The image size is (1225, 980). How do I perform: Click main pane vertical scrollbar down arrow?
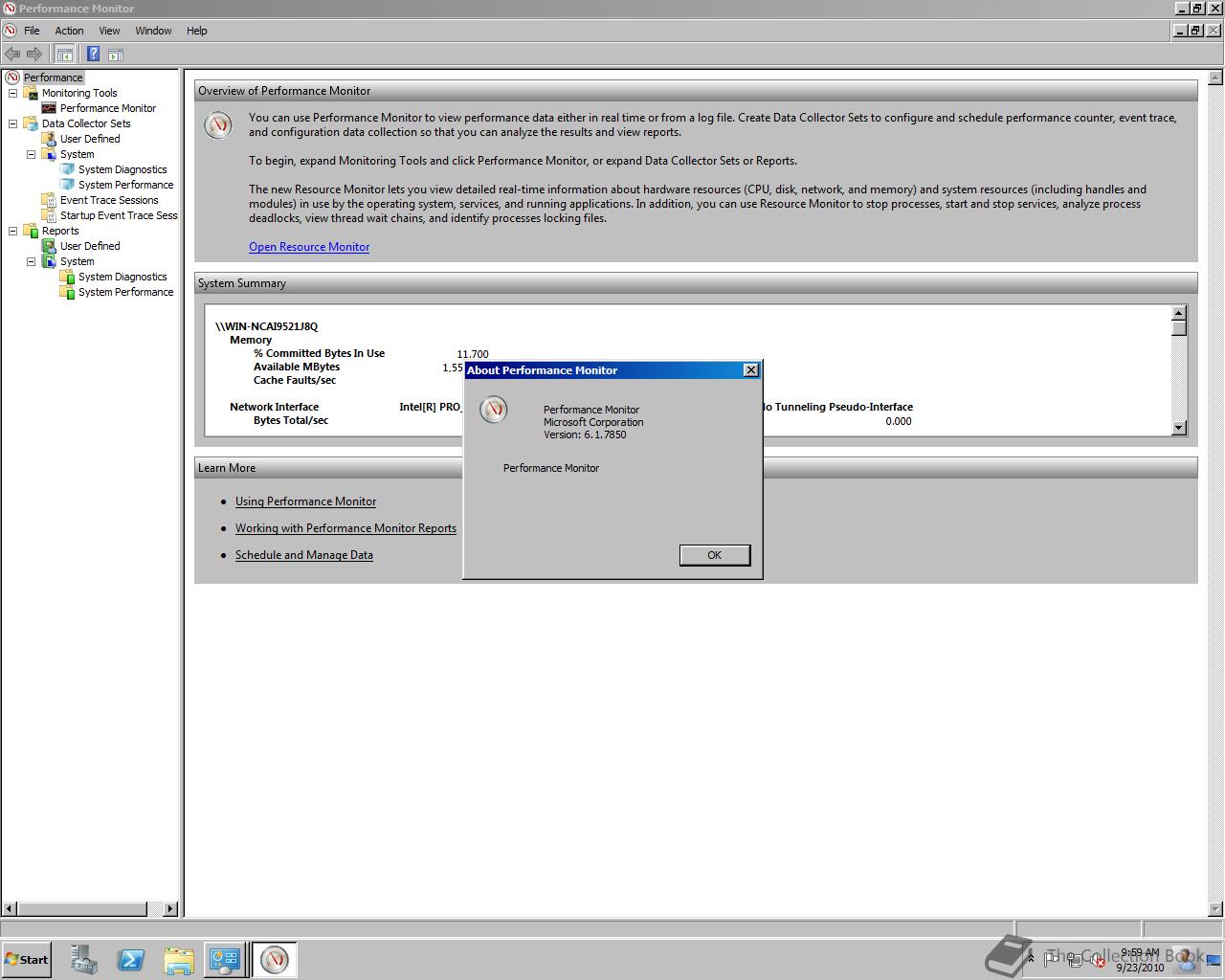pyautogui.click(x=1215, y=908)
